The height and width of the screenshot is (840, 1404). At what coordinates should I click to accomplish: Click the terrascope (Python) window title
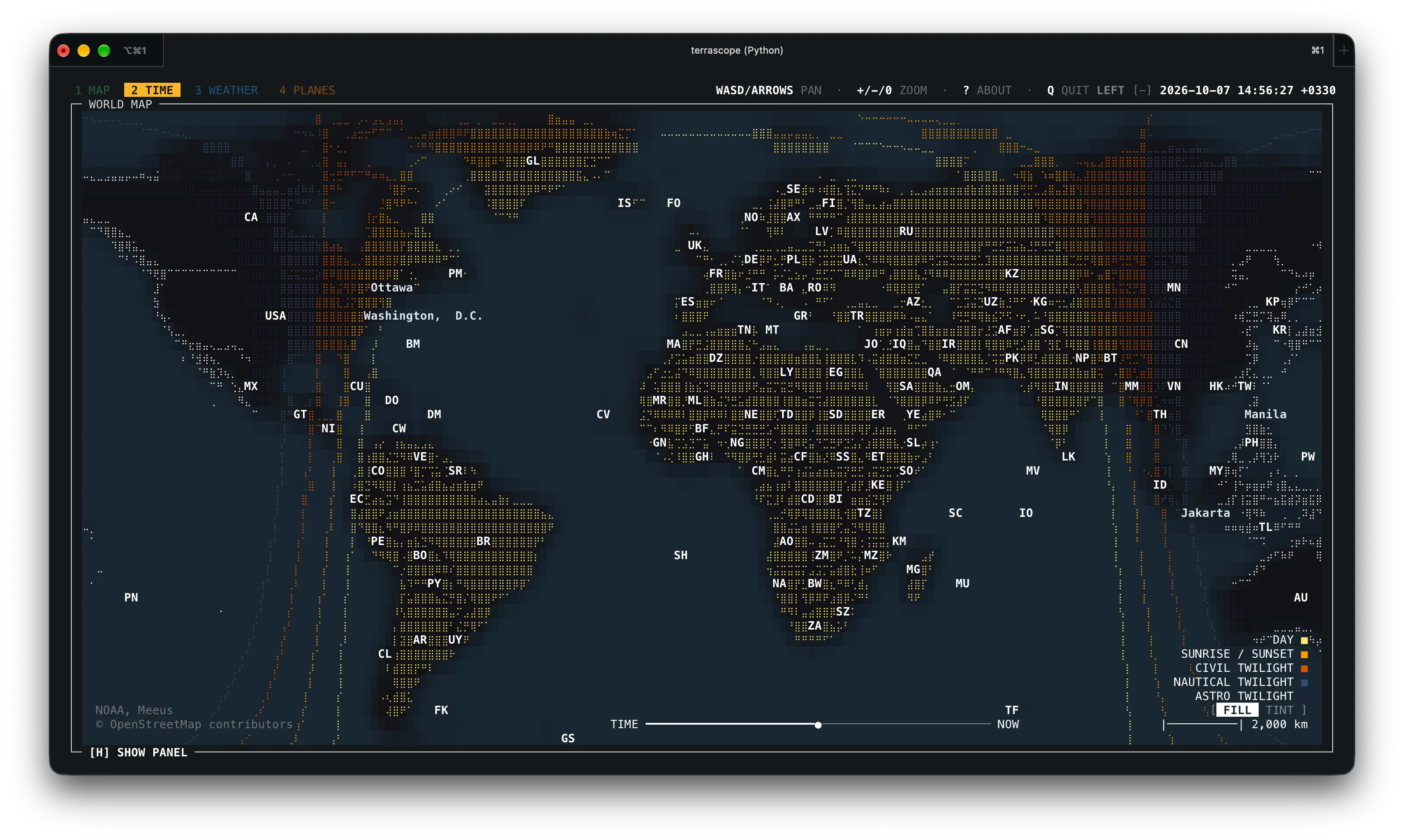(x=736, y=50)
